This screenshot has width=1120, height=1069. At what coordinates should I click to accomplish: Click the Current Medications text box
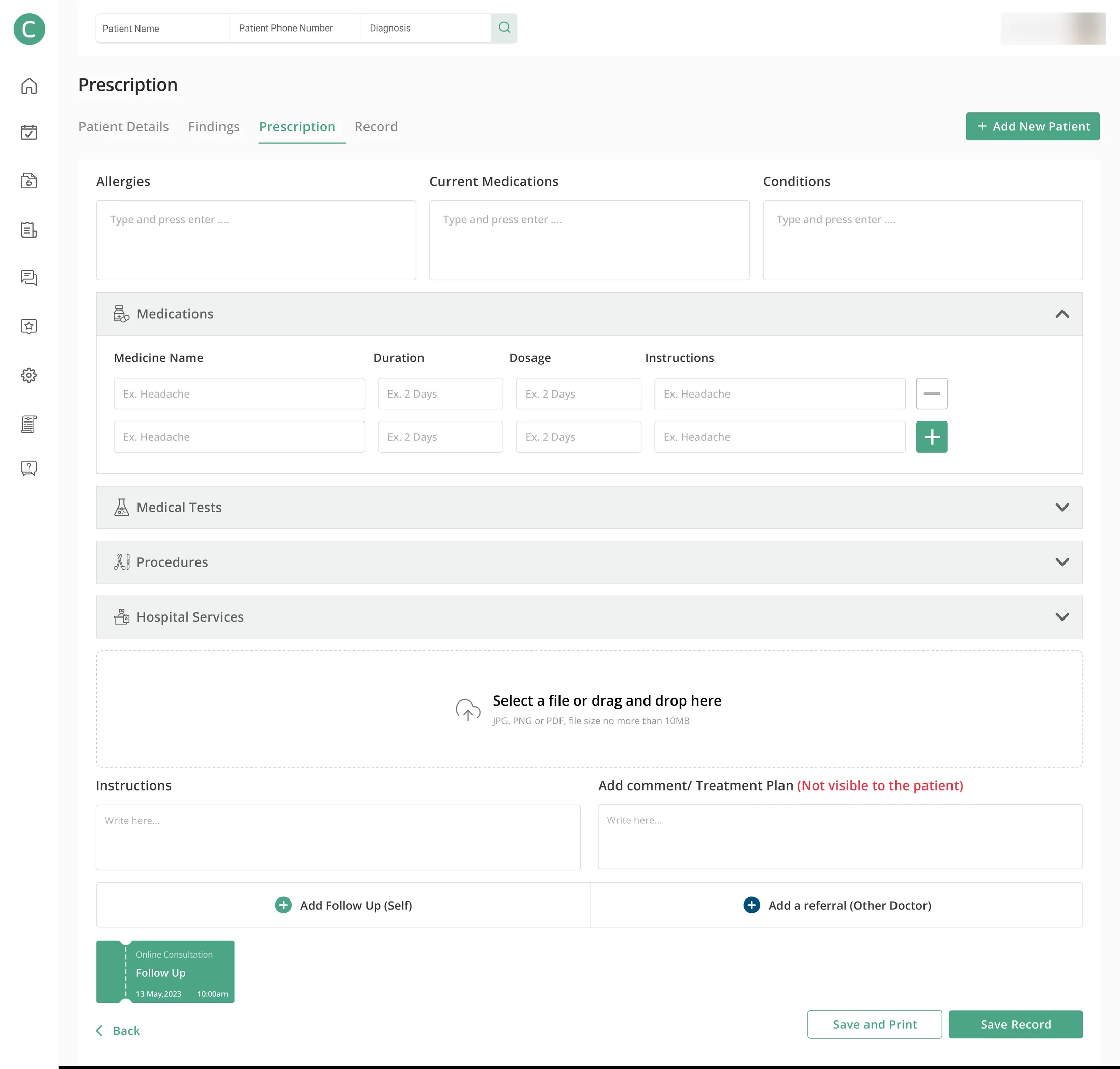pos(590,240)
